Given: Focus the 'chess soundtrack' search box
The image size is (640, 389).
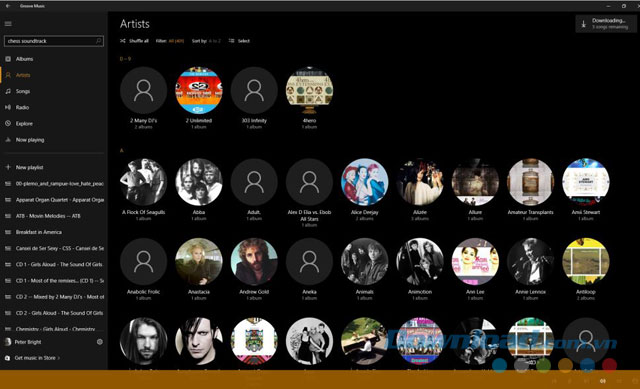Looking at the screenshot, I should [x=53, y=41].
